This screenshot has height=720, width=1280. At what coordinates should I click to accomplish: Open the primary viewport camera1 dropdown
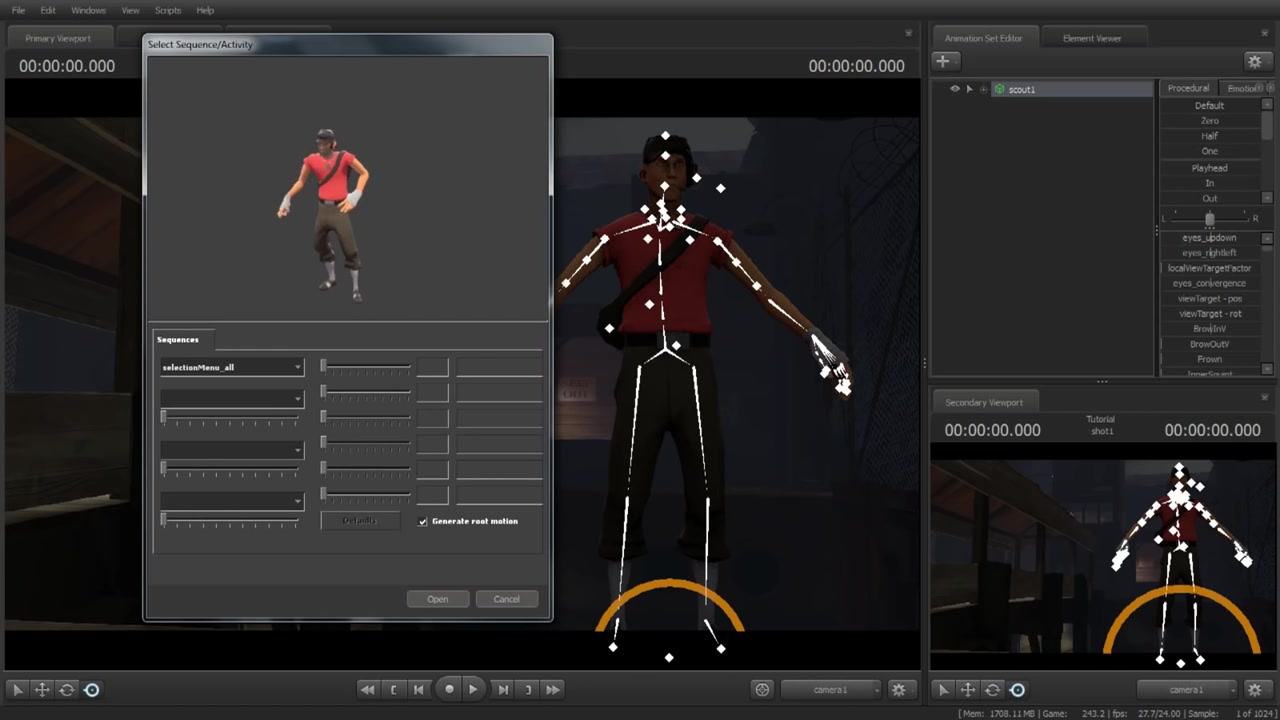pos(831,689)
